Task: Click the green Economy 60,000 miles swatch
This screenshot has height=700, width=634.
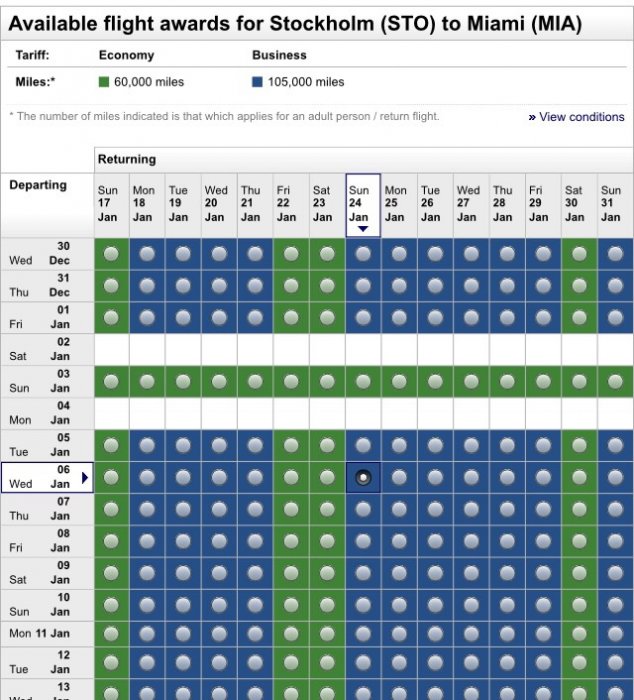Action: [104, 82]
